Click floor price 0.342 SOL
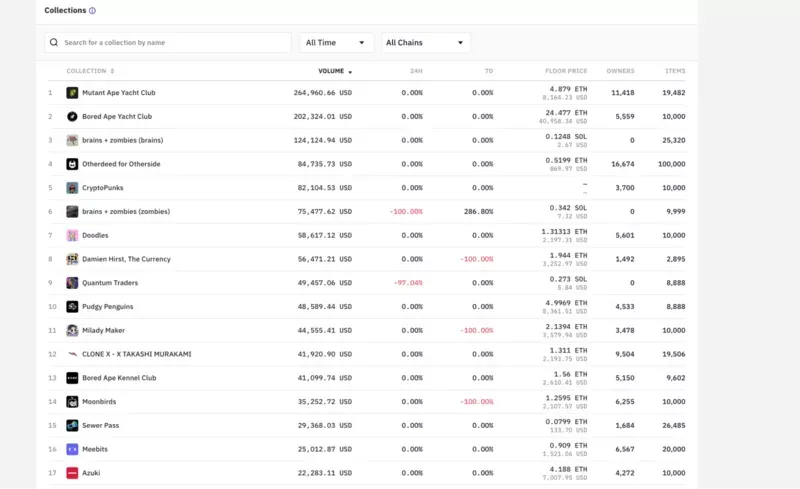This screenshot has height=489, width=800. pyautogui.click(x=568, y=208)
